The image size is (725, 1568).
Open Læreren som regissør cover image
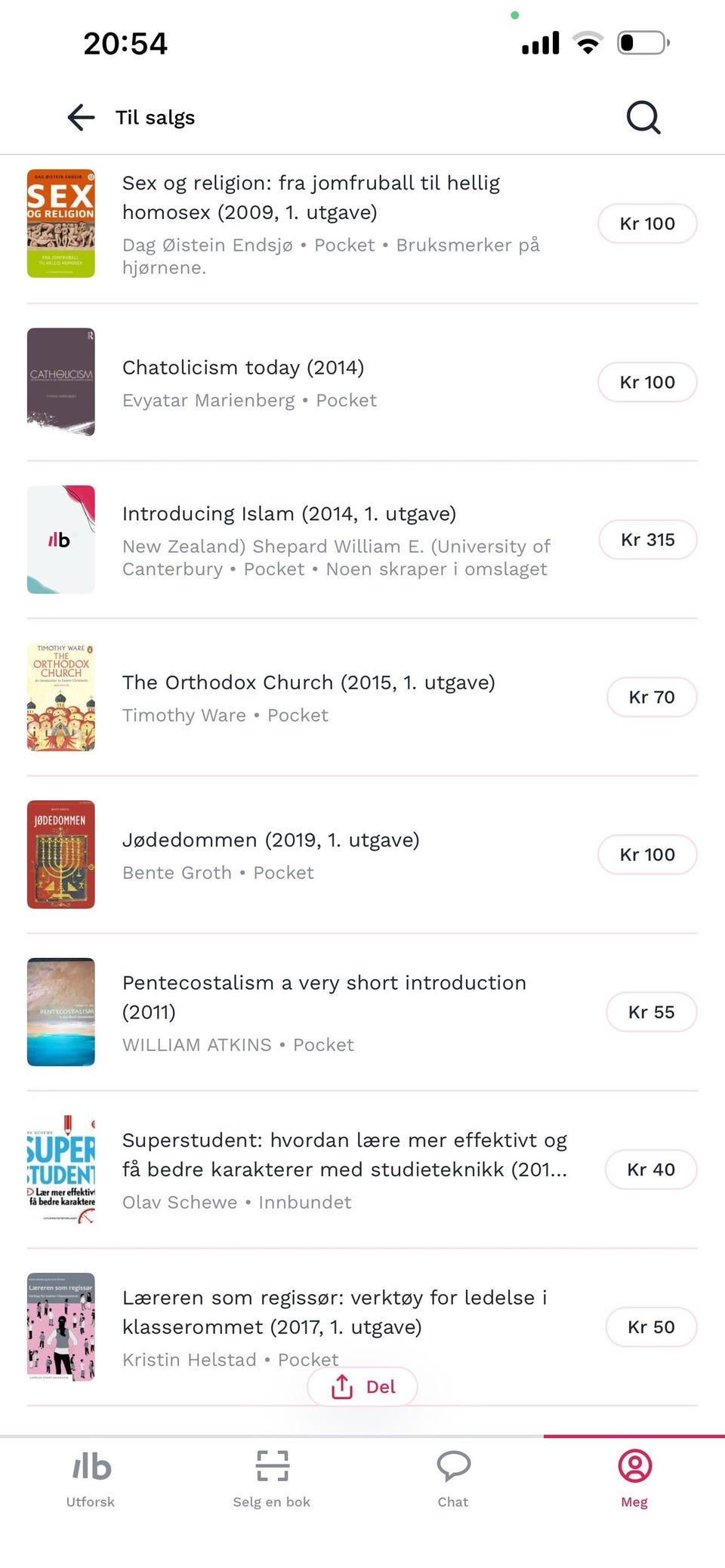coord(61,1327)
